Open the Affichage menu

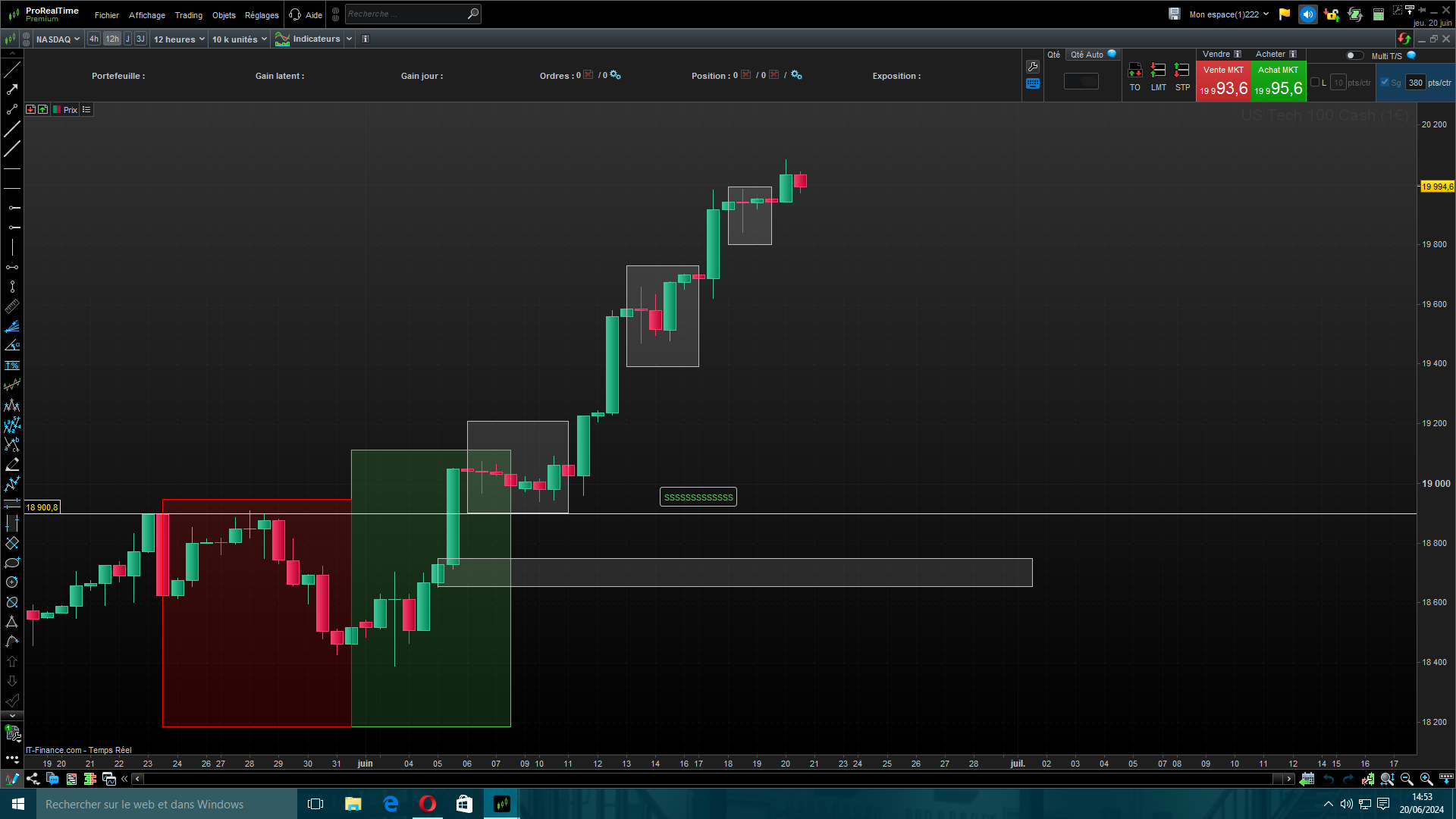coord(146,15)
